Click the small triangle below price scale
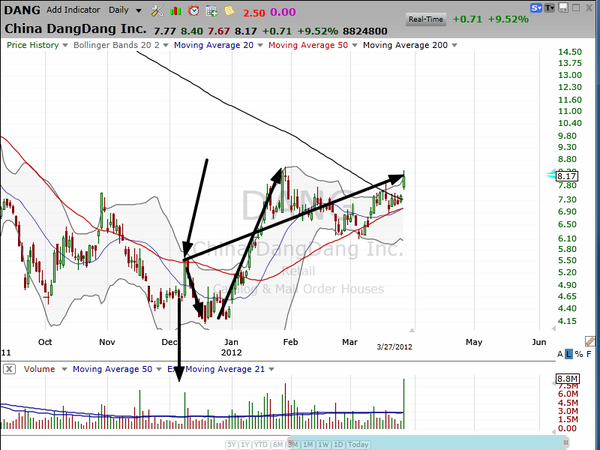600x450 pixels. tap(553, 328)
